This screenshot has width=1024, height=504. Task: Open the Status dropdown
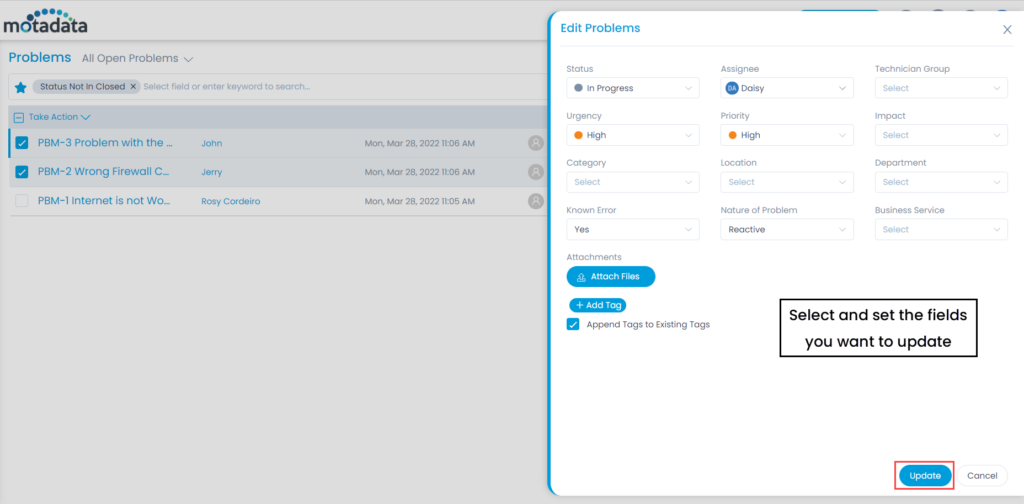(632, 88)
